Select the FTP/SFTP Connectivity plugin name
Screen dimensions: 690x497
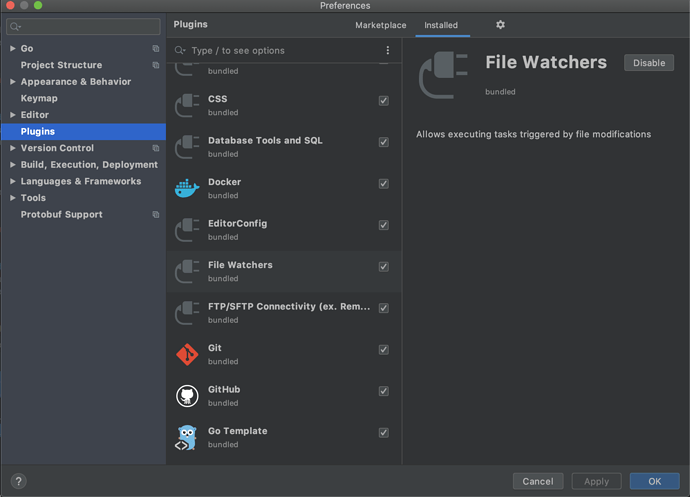point(289,306)
